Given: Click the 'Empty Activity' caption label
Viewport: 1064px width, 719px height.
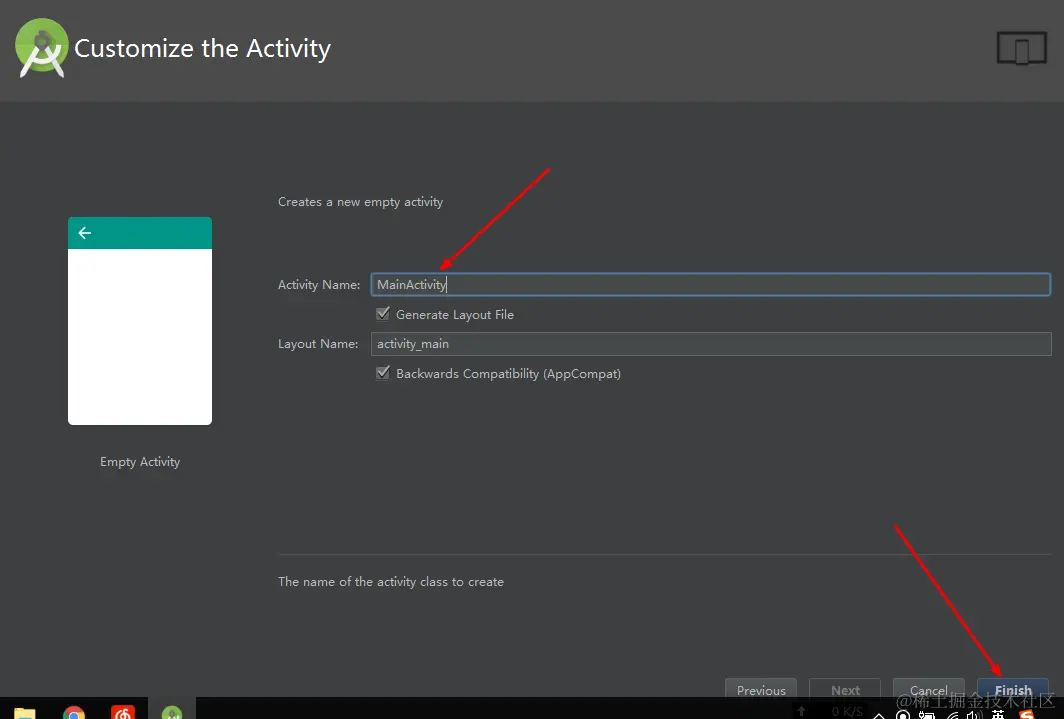Looking at the screenshot, I should coord(140,461).
